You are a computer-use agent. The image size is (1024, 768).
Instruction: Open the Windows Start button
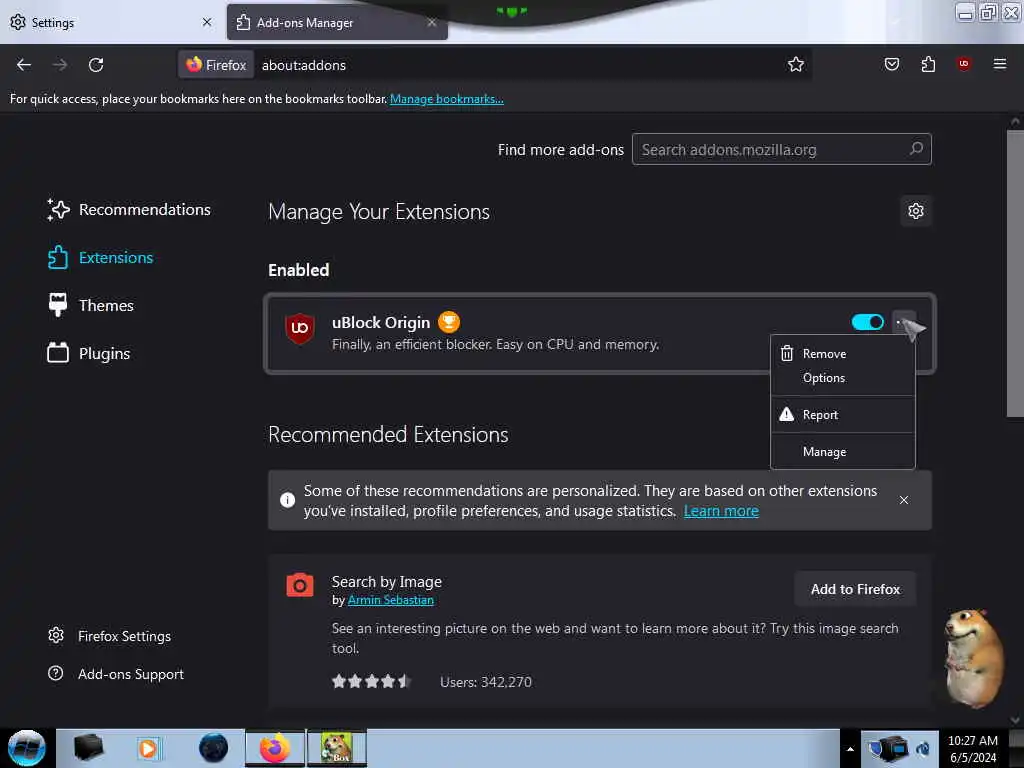26,748
